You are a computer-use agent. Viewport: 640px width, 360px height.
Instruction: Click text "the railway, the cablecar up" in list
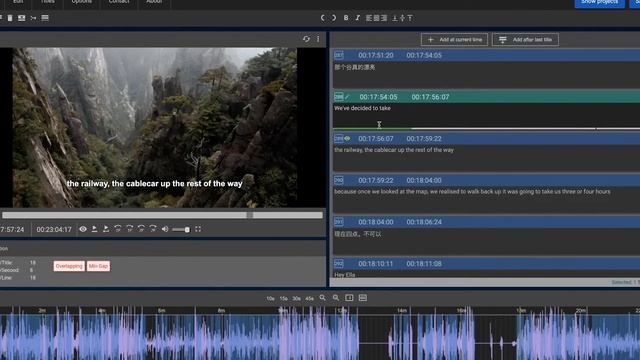(x=369, y=150)
